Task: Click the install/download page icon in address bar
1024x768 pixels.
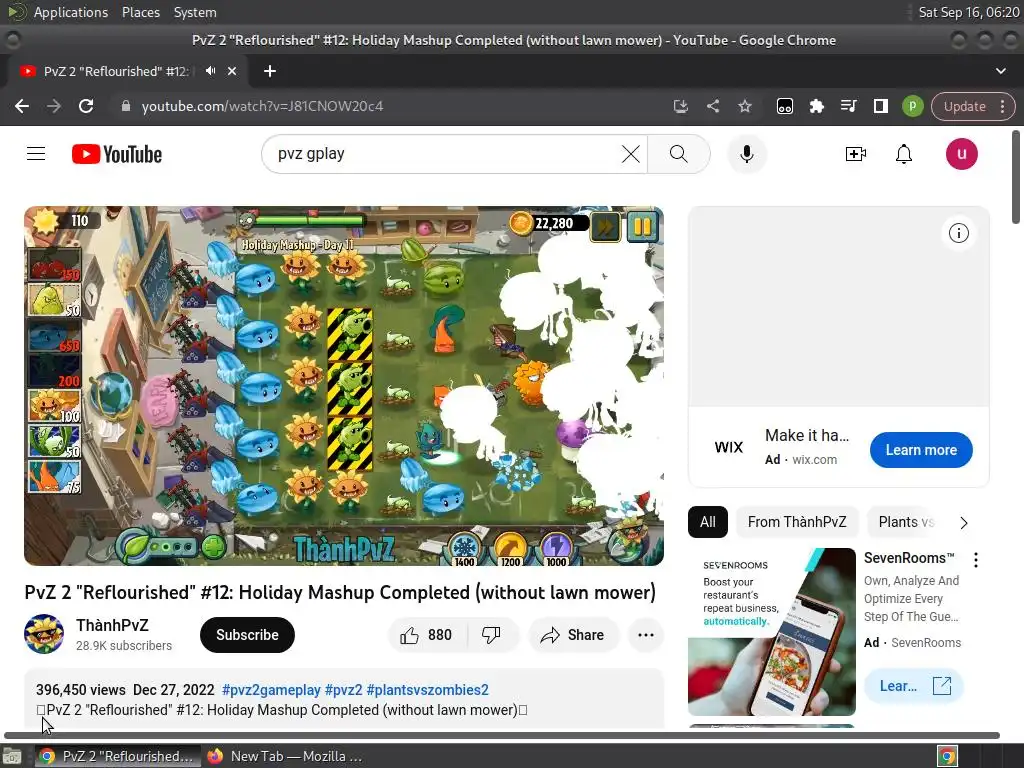Action: 680,106
